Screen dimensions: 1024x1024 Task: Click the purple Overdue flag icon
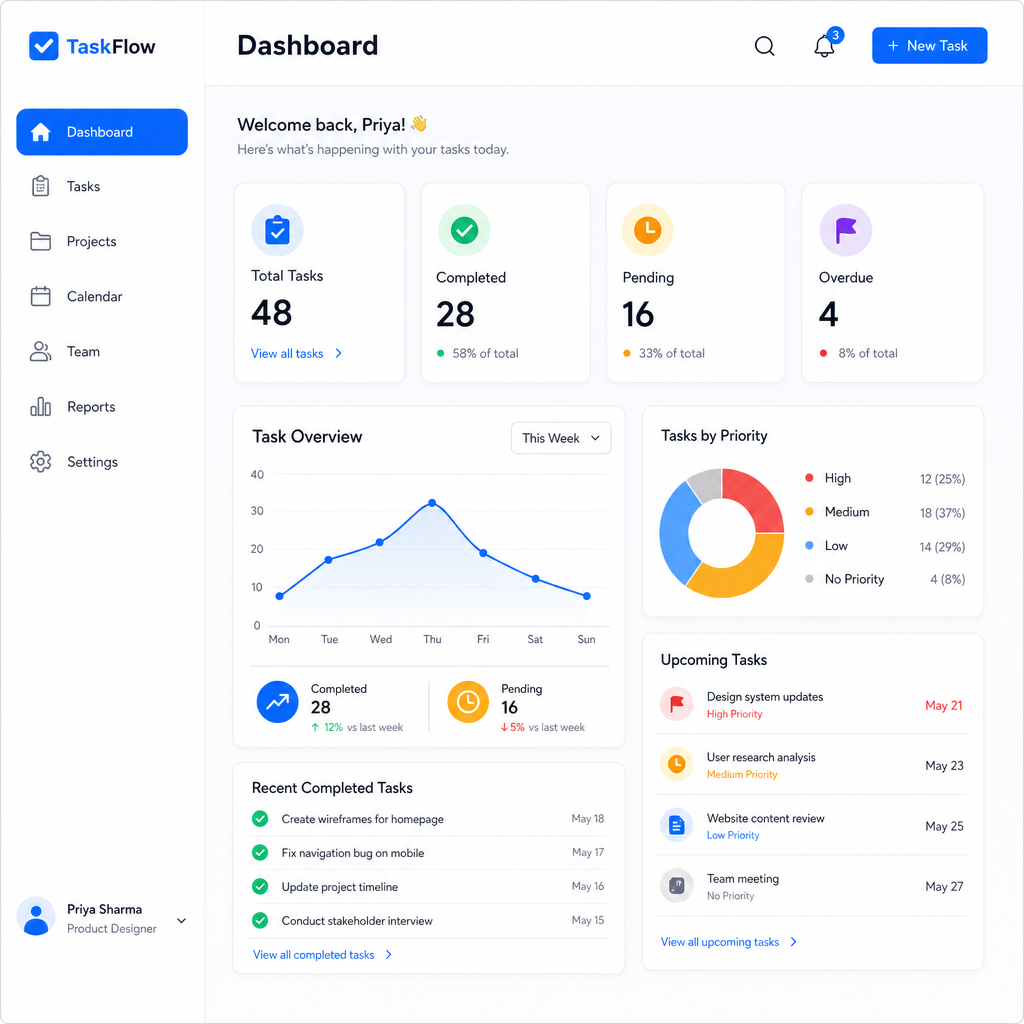click(x=846, y=230)
